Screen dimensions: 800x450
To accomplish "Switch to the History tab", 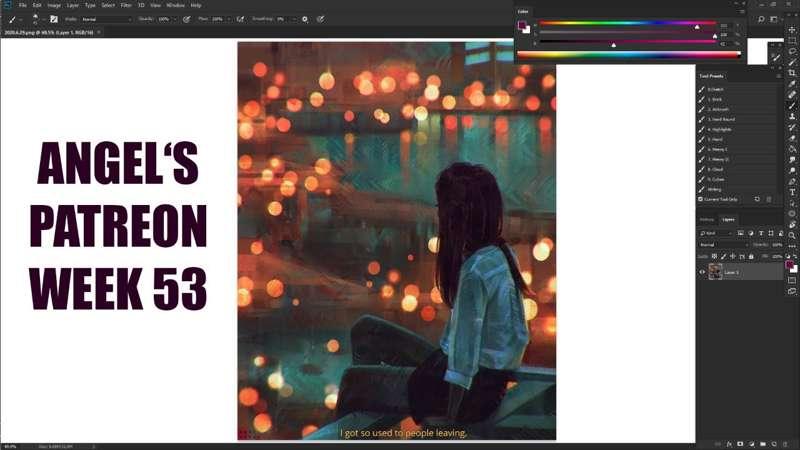I will tap(707, 219).
